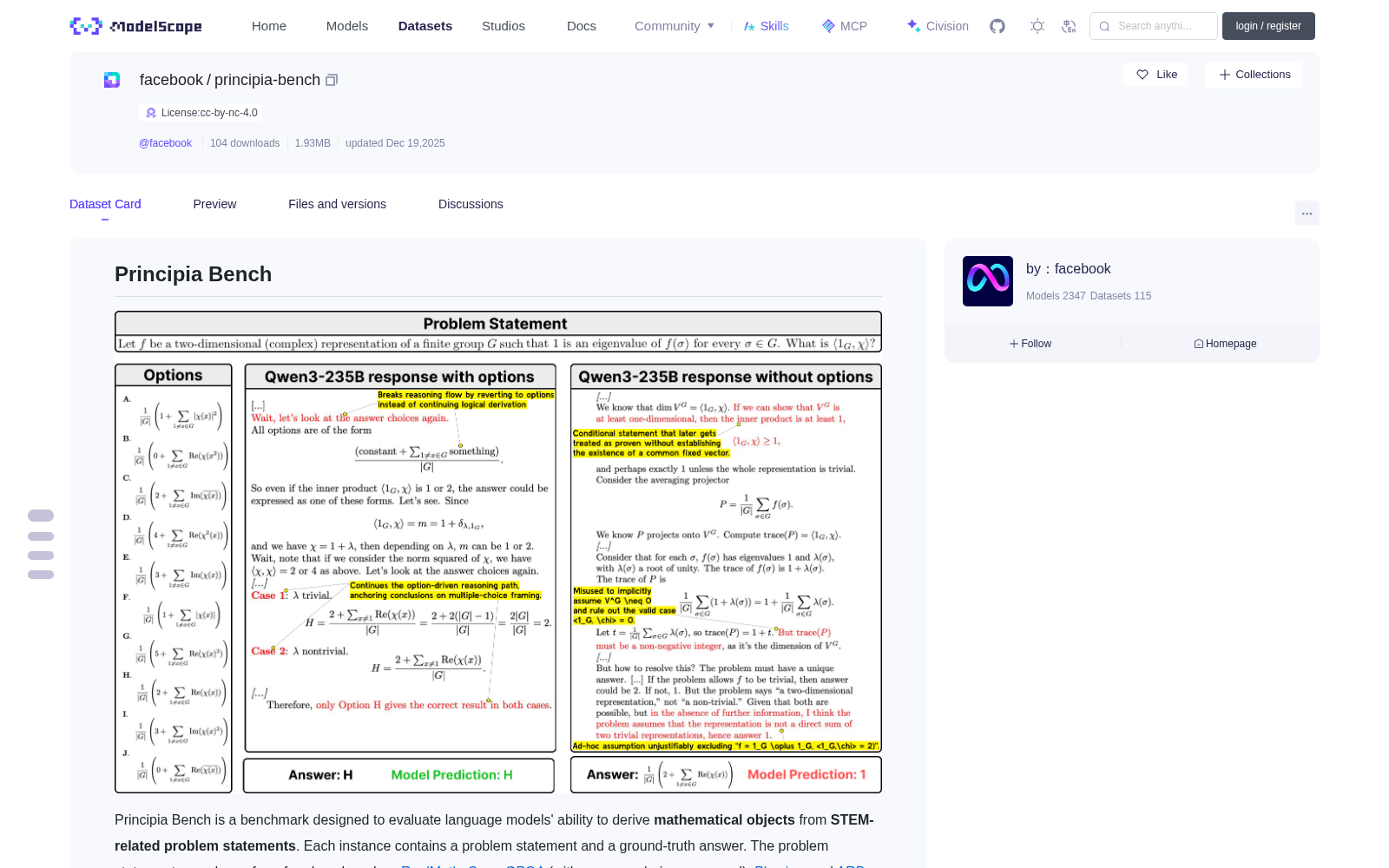This screenshot has width=1389, height=868.
Task: Expand the Community dropdown menu
Action: [675, 26]
